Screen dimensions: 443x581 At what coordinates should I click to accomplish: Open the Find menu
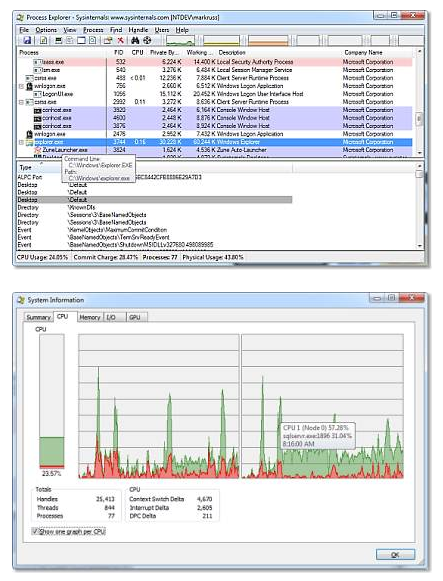116,30
